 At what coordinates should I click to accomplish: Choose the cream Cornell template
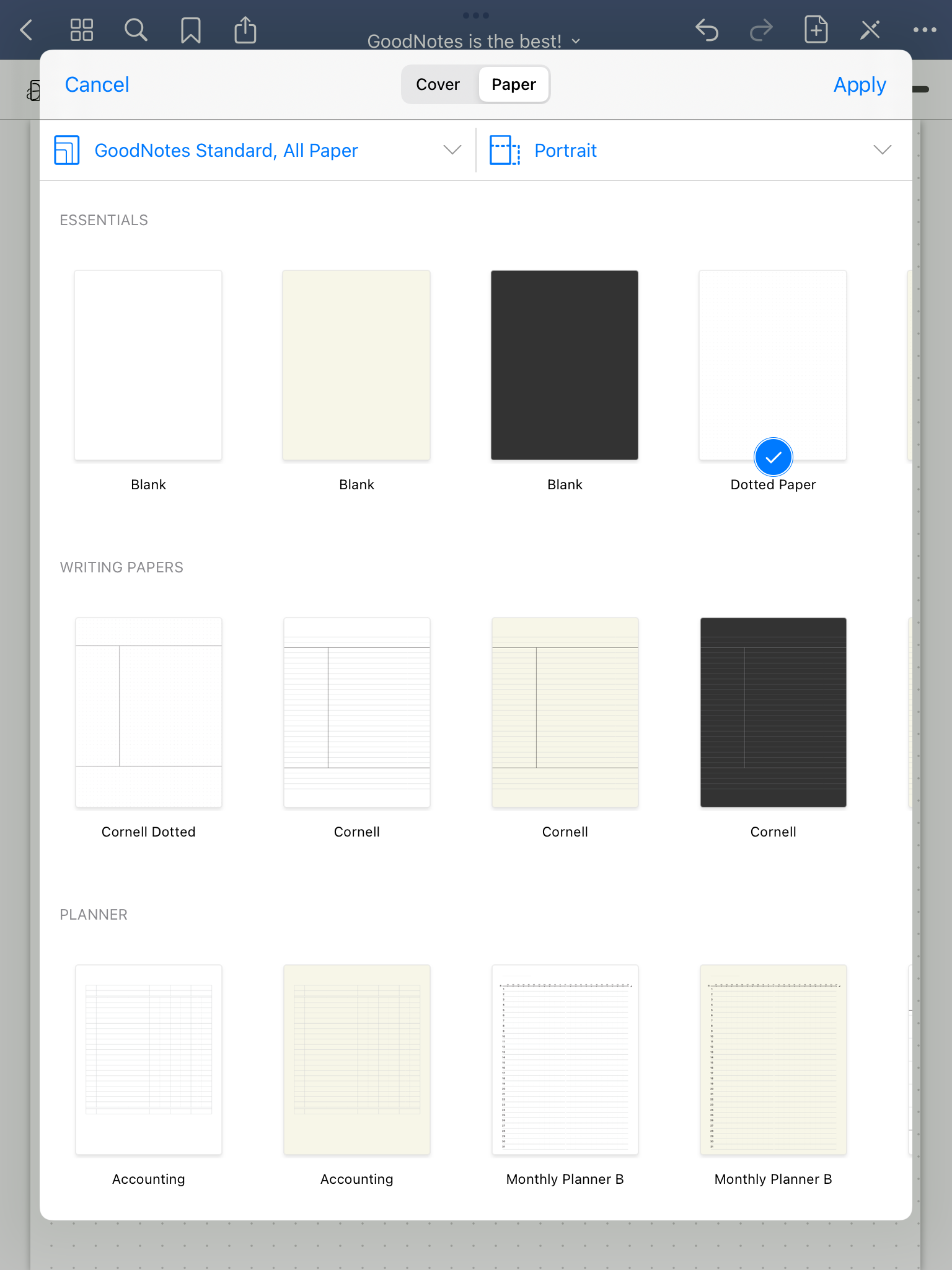[x=565, y=713]
